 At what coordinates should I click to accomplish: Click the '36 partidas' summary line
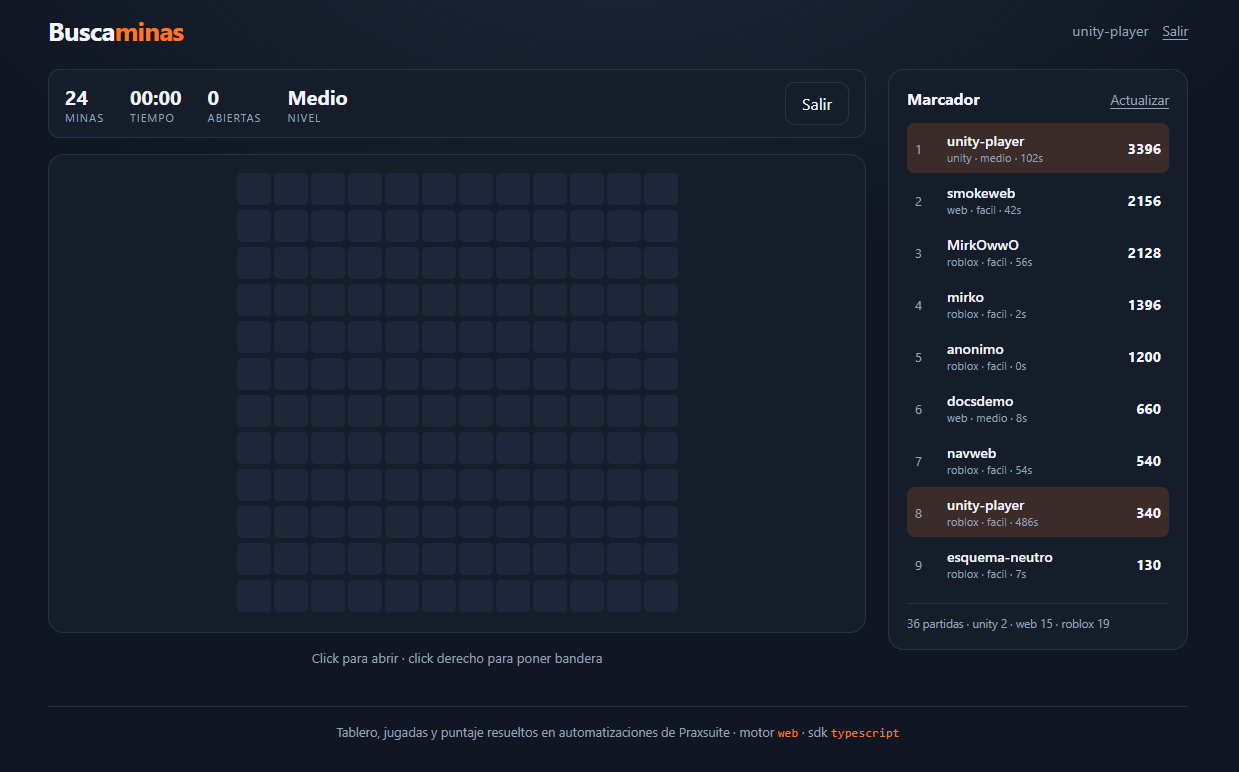click(x=1008, y=624)
